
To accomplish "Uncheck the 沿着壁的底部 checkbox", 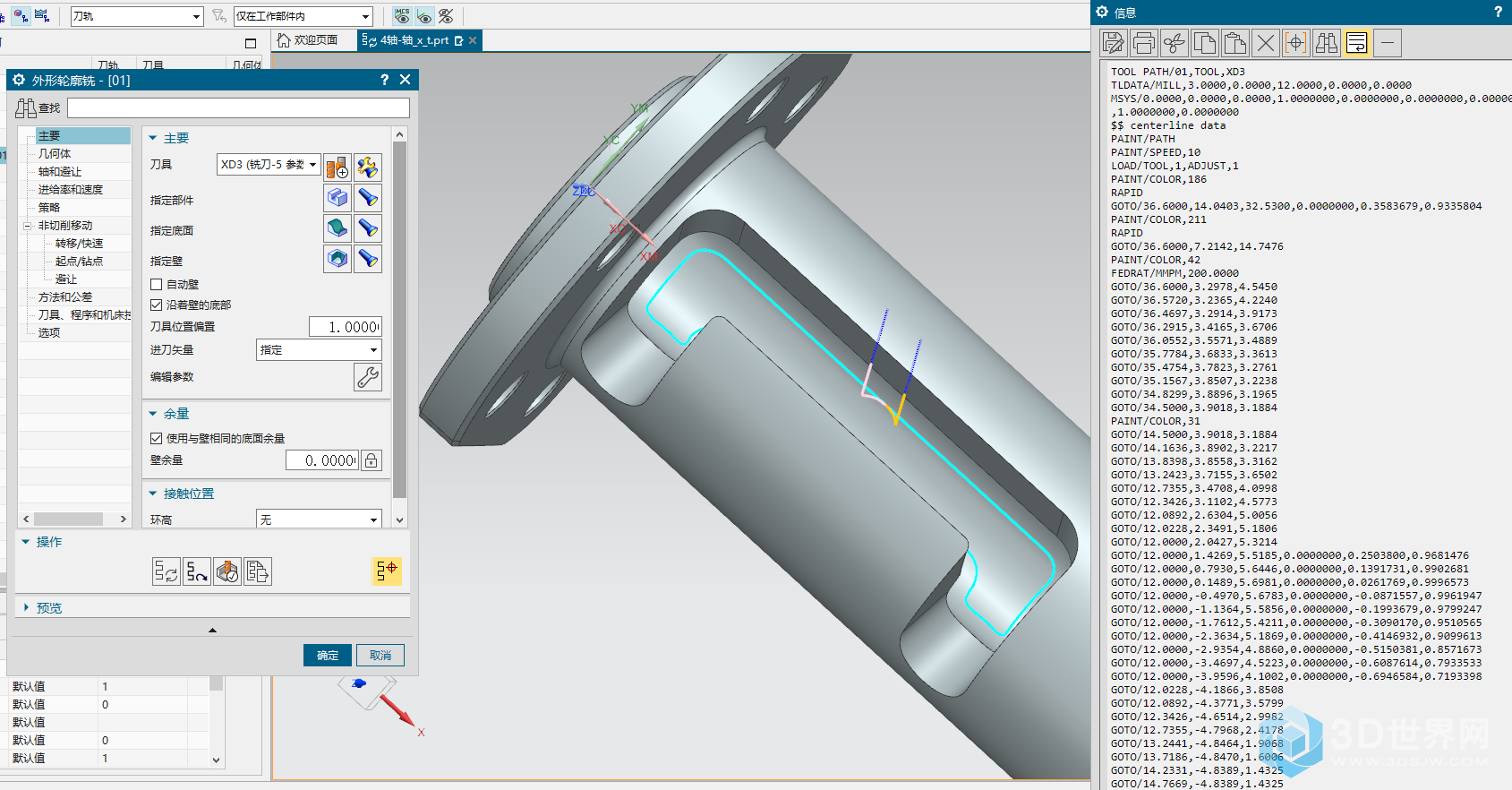I will [157, 305].
